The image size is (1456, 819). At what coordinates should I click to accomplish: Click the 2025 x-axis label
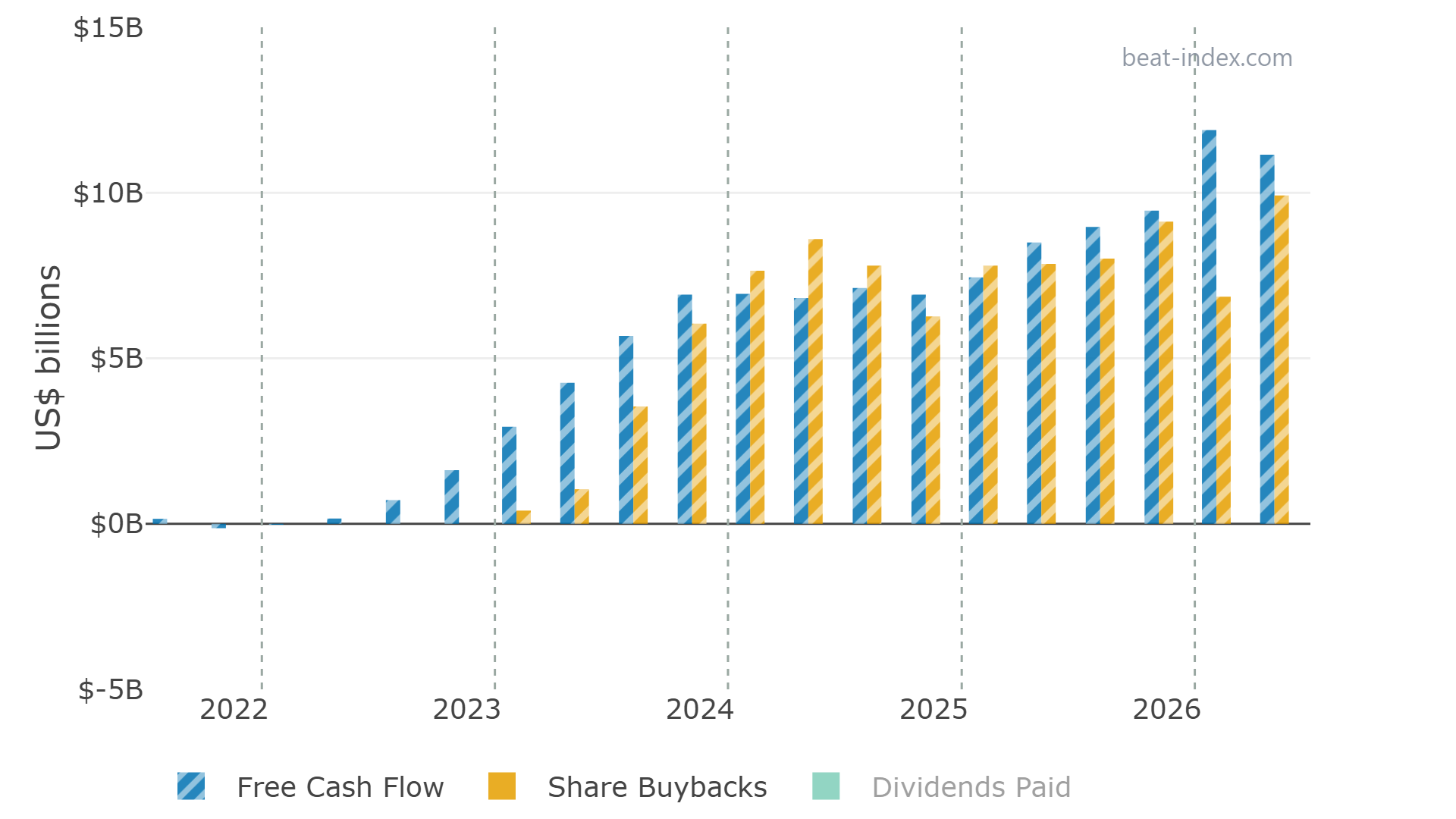point(934,710)
